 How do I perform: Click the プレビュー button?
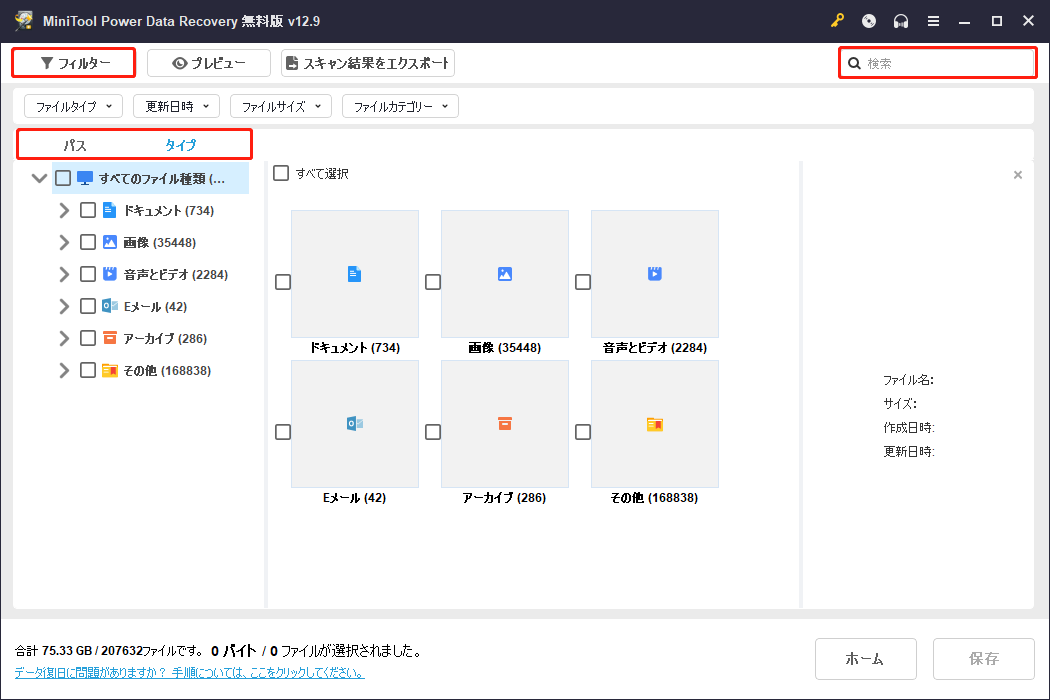pos(209,63)
